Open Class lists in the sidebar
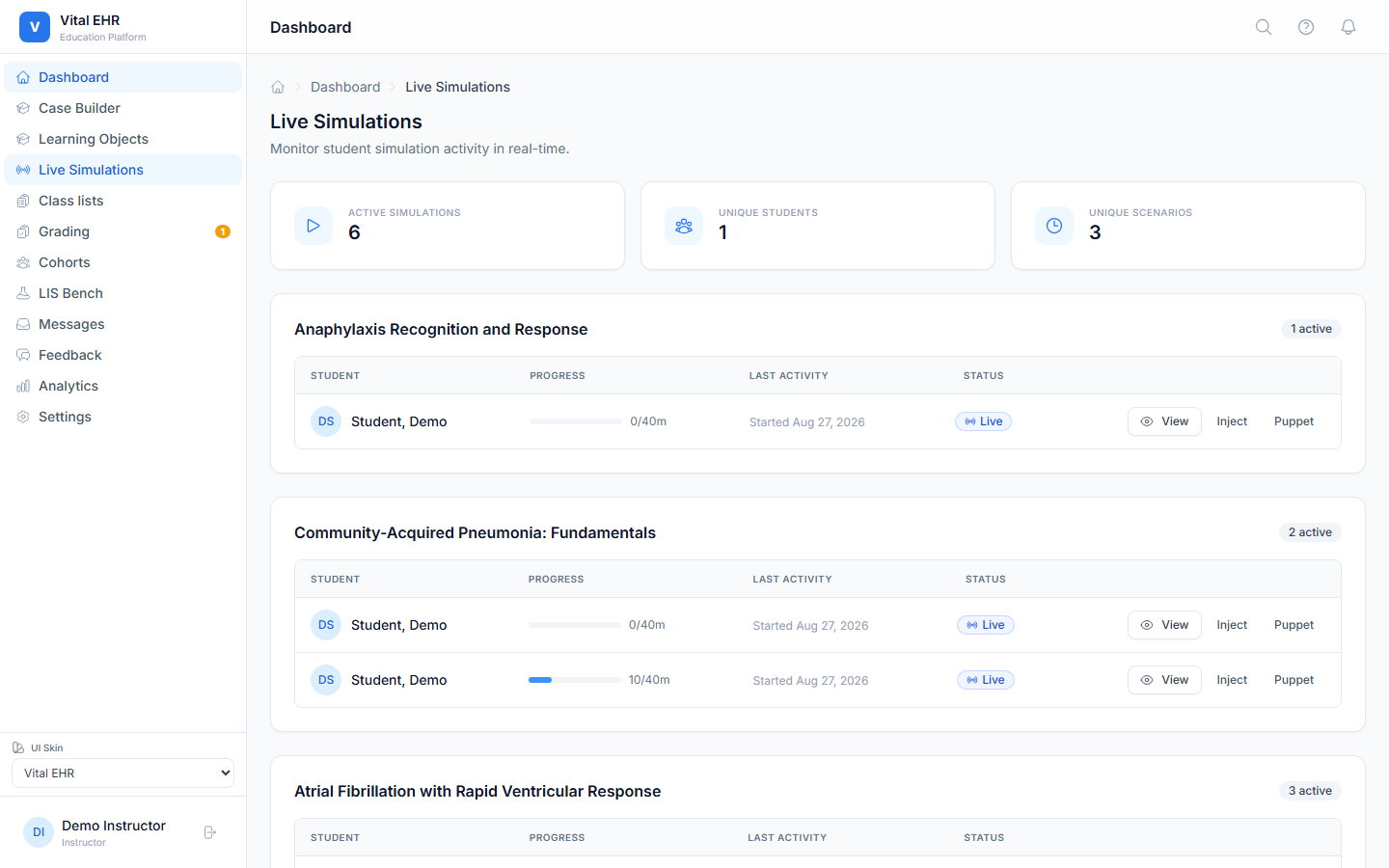This screenshot has height=868, width=1389. coord(123,201)
